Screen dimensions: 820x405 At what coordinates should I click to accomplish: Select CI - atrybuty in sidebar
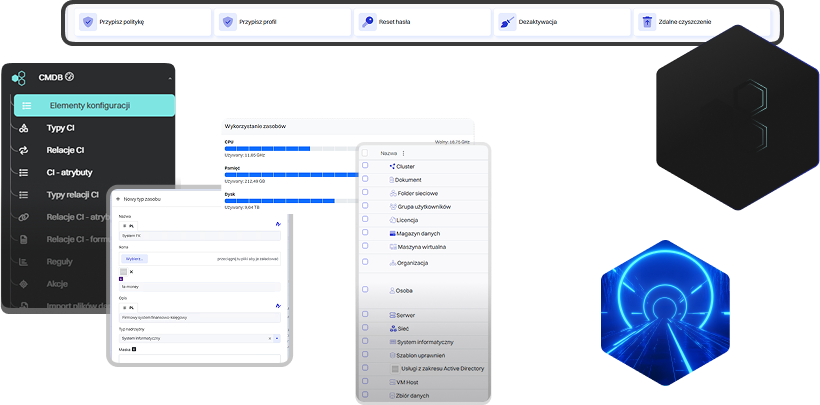point(71,172)
